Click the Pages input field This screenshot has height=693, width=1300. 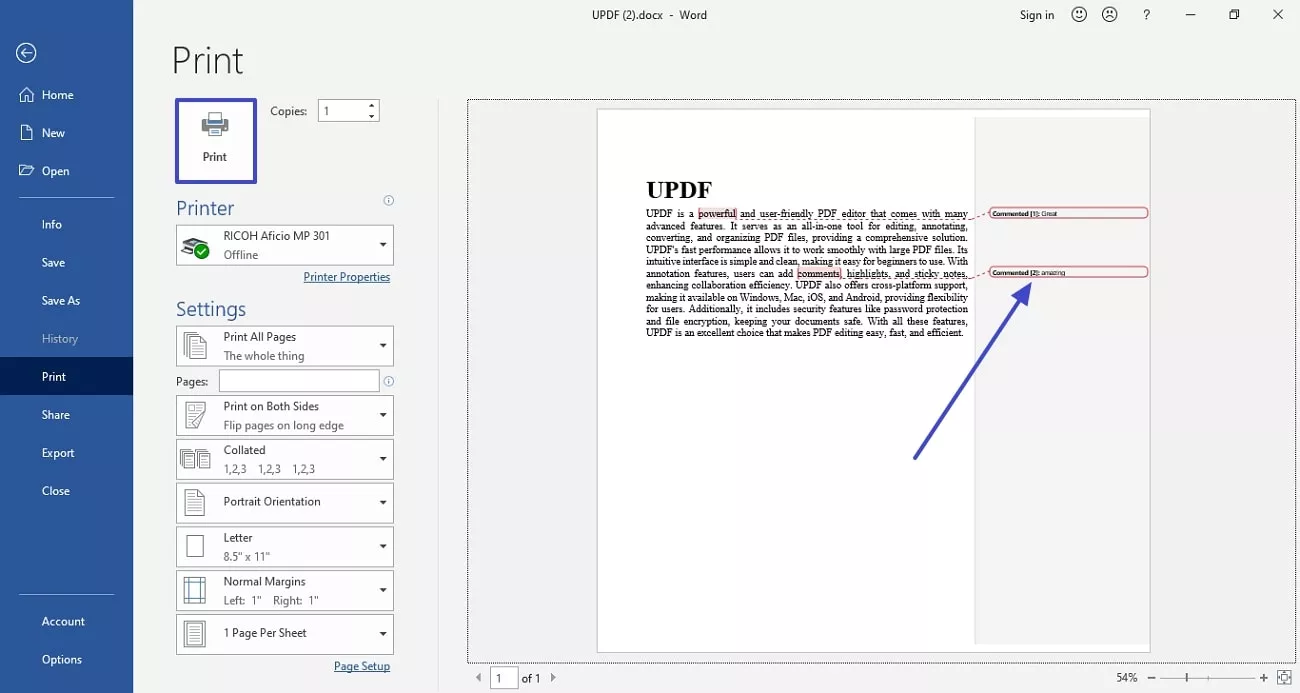(299, 380)
